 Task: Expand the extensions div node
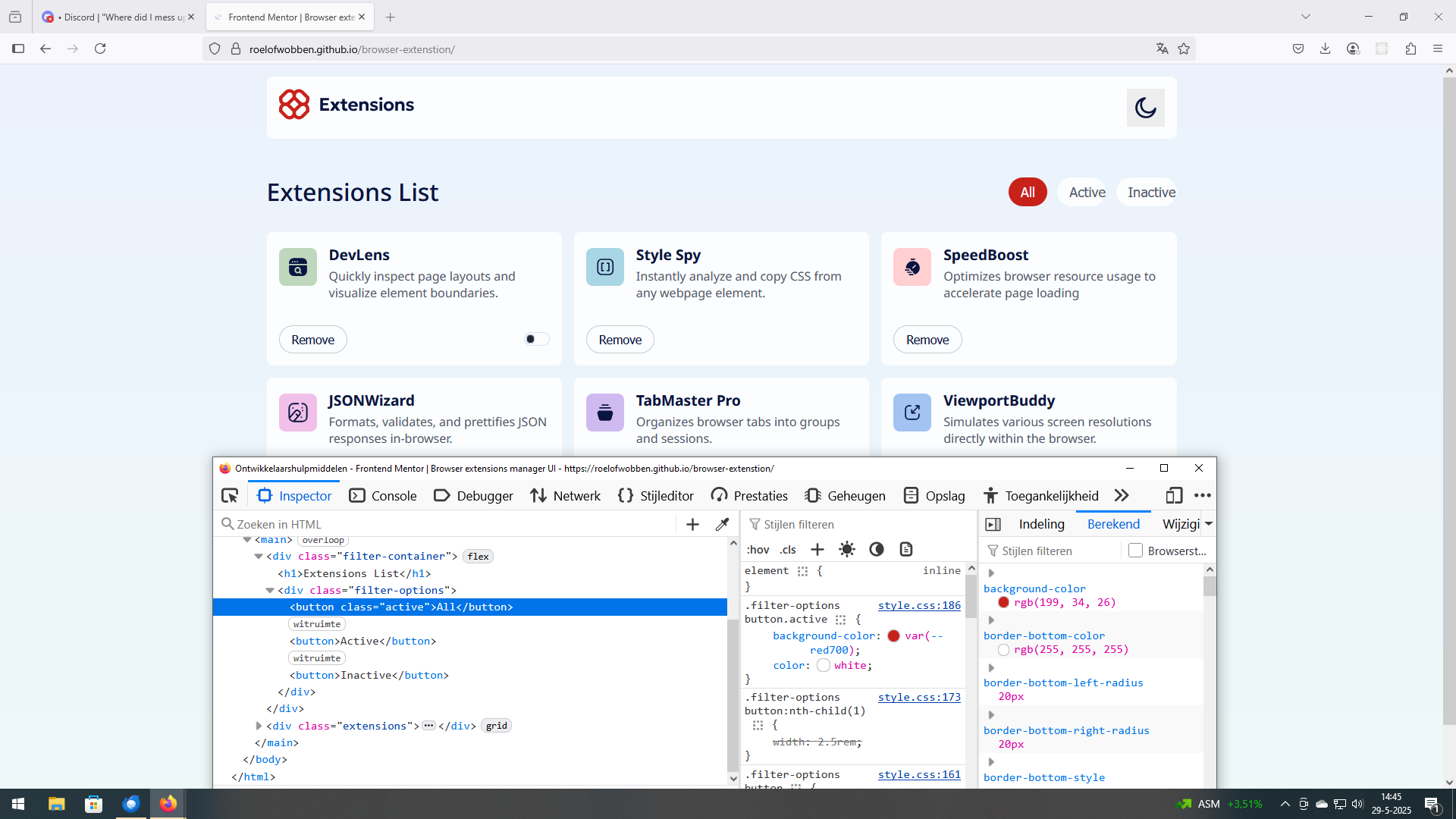point(259,726)
